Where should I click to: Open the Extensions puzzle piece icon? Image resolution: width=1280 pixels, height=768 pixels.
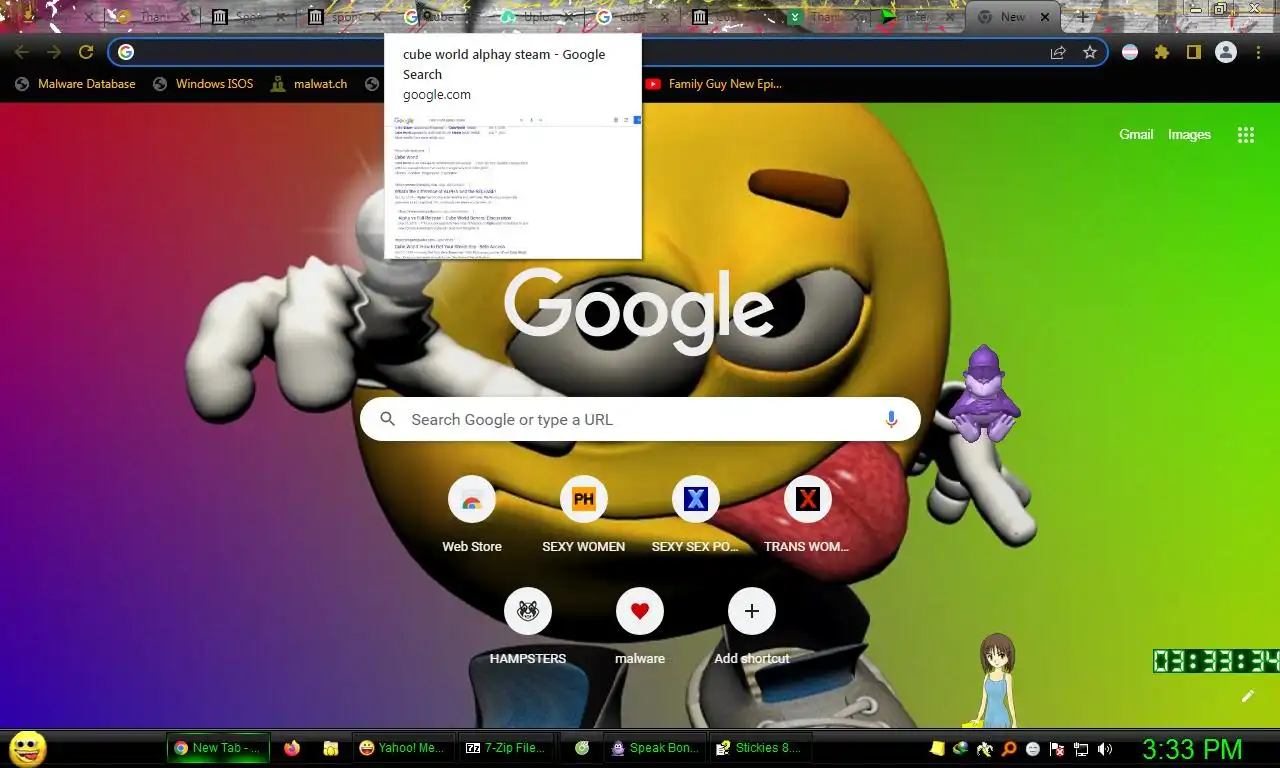(1162, 53)
